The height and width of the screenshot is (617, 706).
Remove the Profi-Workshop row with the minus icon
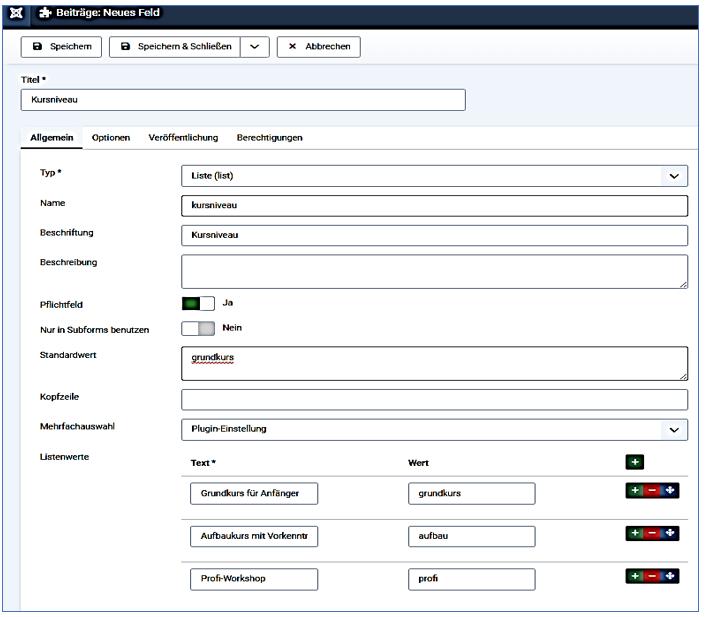(x=652, y=577)
